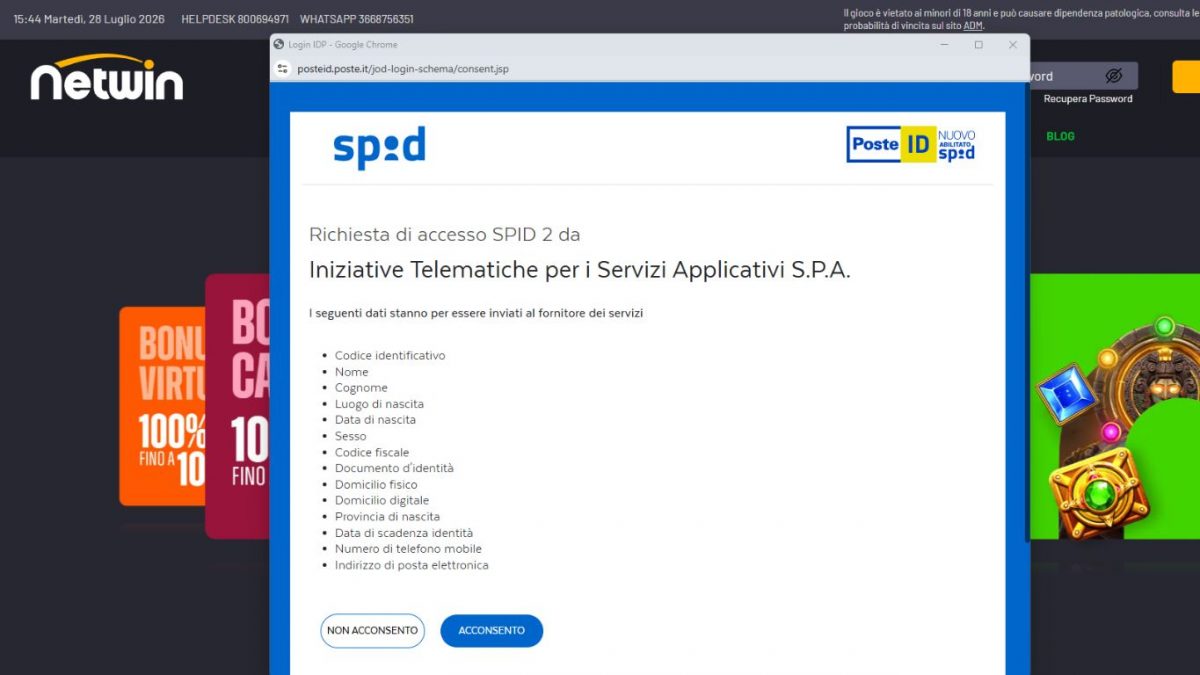Screen dimensions: 1200x675
Task: Click the date and time text at top left
Action: click(x=90, y=19)
